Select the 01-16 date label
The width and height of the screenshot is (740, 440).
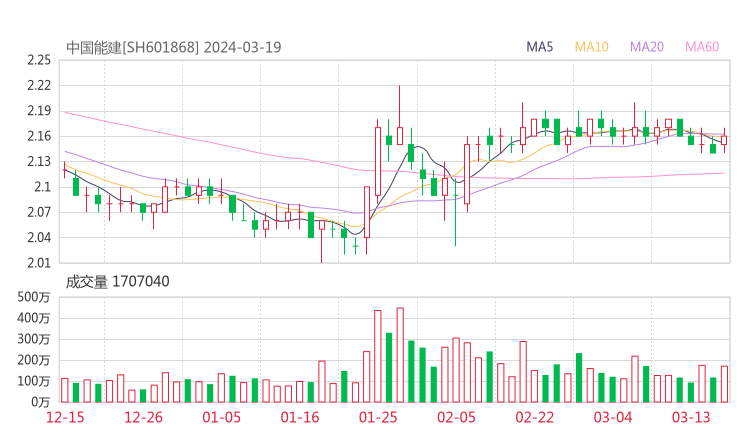[x=300, y=417]
